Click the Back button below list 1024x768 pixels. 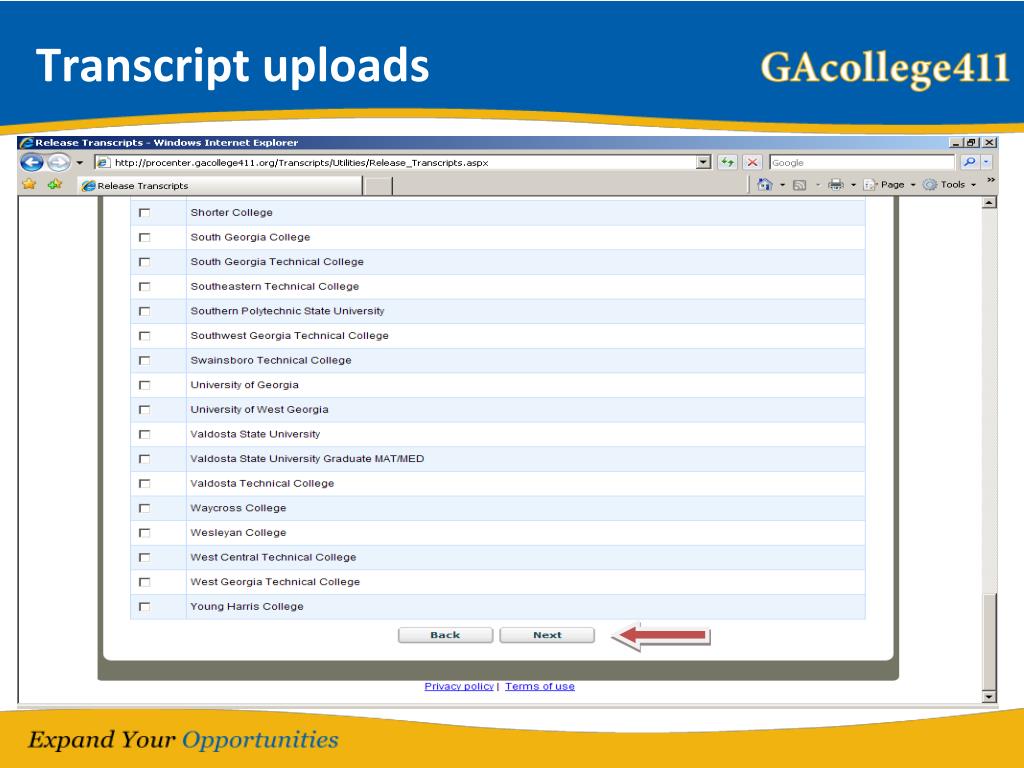pos(445,635)
